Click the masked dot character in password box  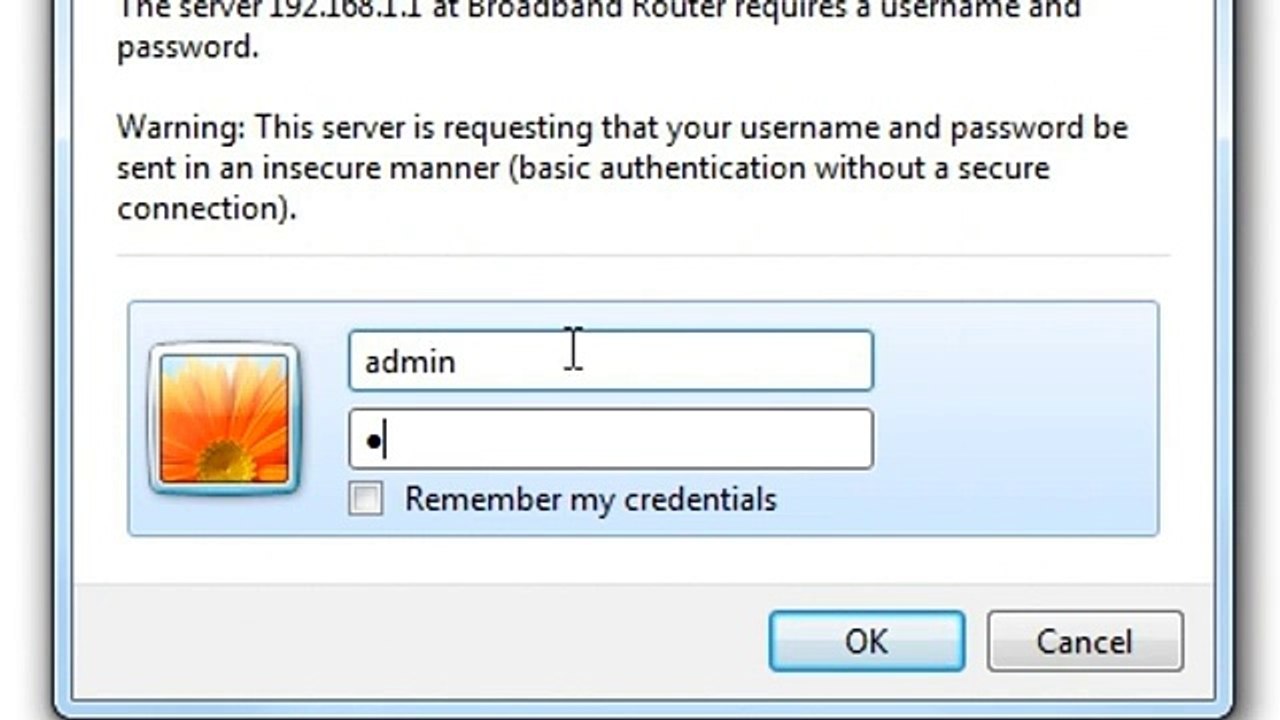[374, 440]
